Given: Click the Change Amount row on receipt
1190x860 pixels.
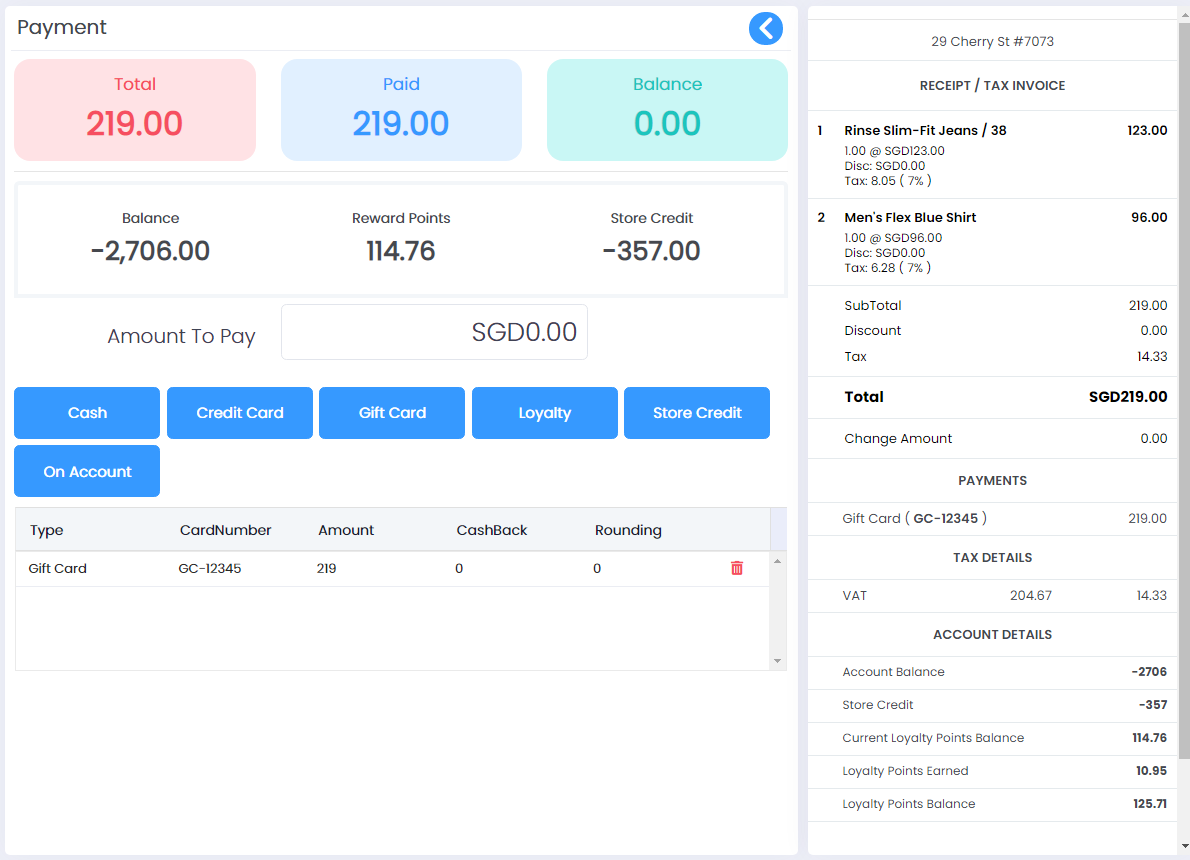Looking at the screenshot, I should pyautogui.click(x=992, y=438).
